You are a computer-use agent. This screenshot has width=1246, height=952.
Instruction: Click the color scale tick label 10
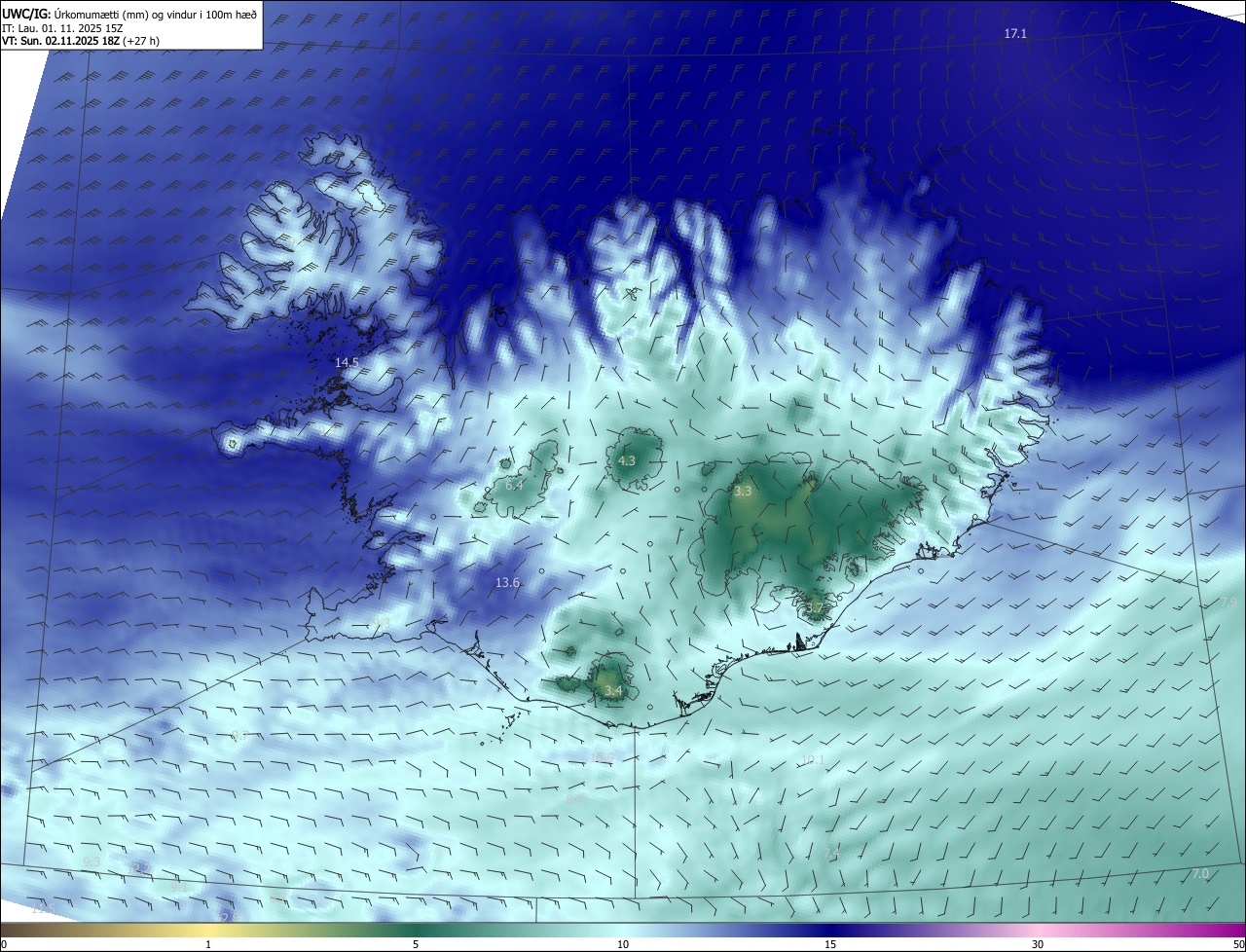(623, 944)
